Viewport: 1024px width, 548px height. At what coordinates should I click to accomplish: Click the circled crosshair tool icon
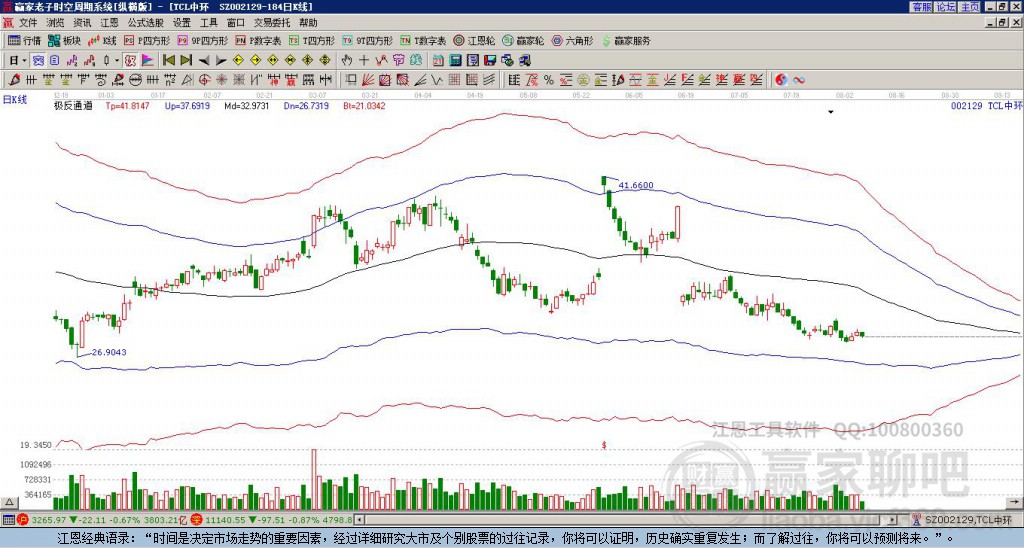pyautogui.click(x=204, y=80)
